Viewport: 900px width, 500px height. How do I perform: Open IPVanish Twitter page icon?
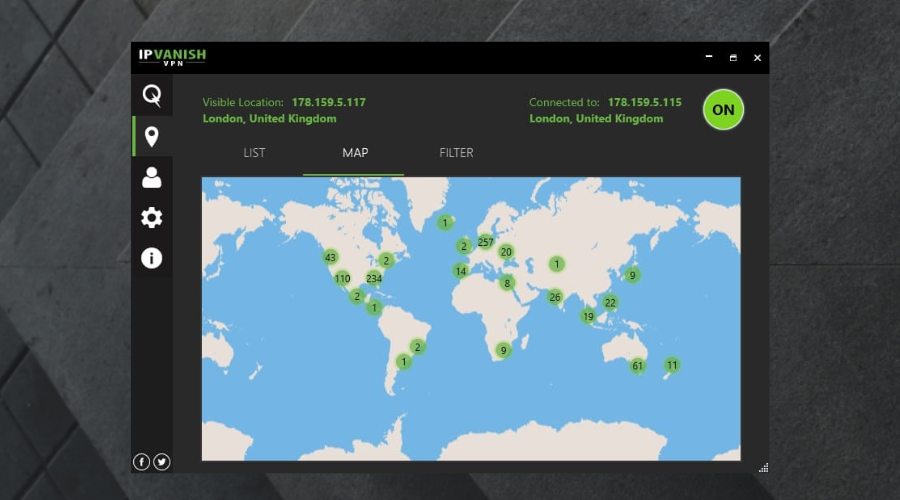click(x=162, y=462)
